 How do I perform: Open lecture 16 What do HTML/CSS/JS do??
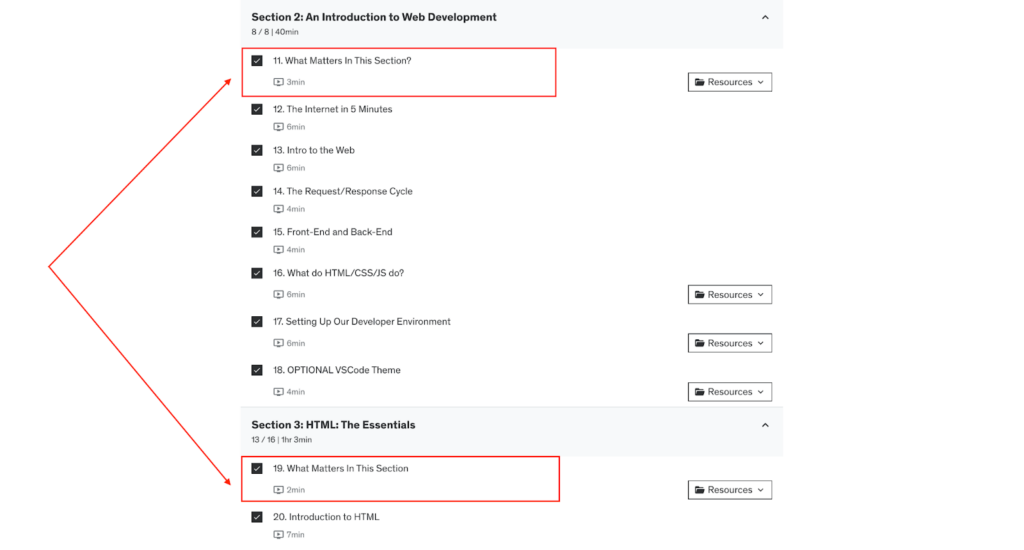[x=338, y=273]
